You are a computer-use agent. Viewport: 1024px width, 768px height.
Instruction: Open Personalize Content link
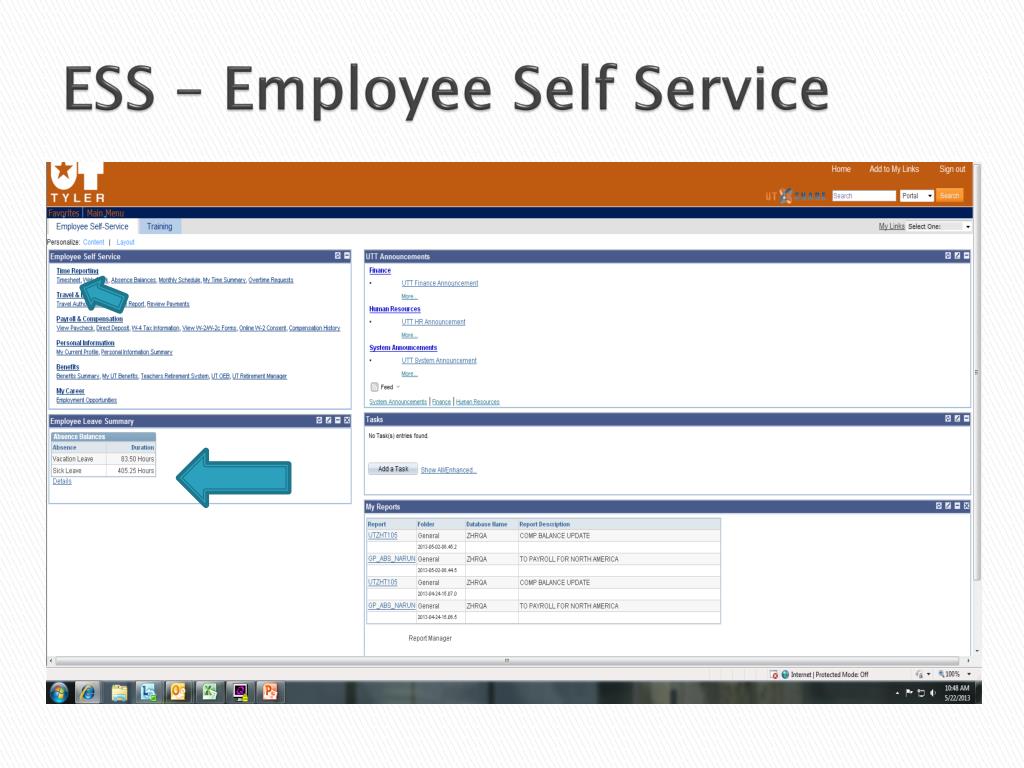(x=93, y=242)
